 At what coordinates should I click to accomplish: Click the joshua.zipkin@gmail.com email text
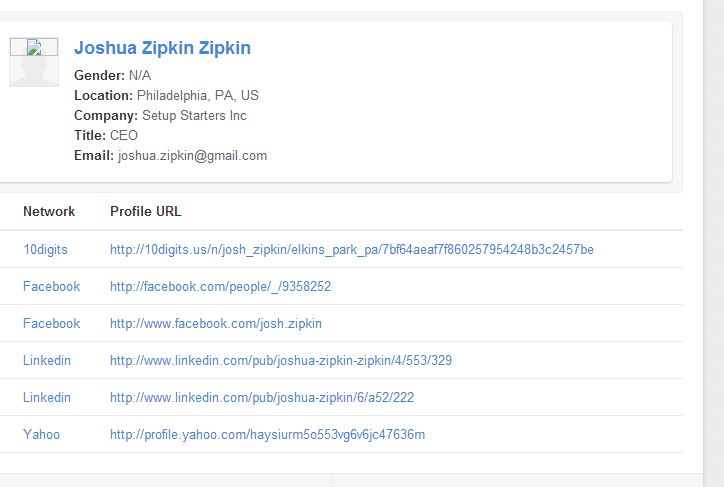coord(192,156)
